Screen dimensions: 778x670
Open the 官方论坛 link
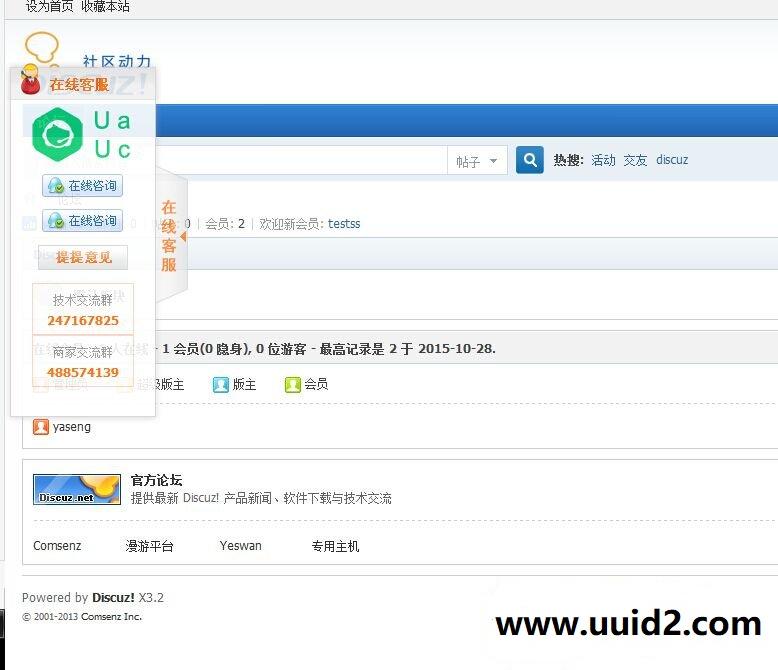coord(156,480)
